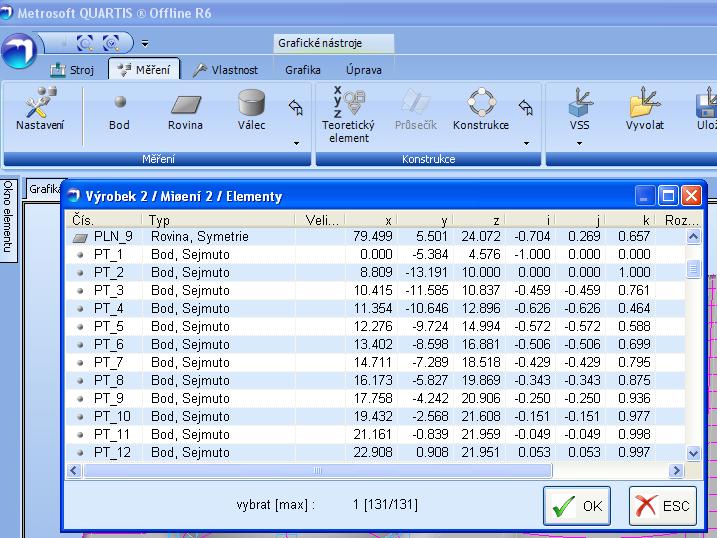717x538 pixels.
Task: Click the first quick access magnifier icon
Action: pyautogui.click(x=85, y=43)
